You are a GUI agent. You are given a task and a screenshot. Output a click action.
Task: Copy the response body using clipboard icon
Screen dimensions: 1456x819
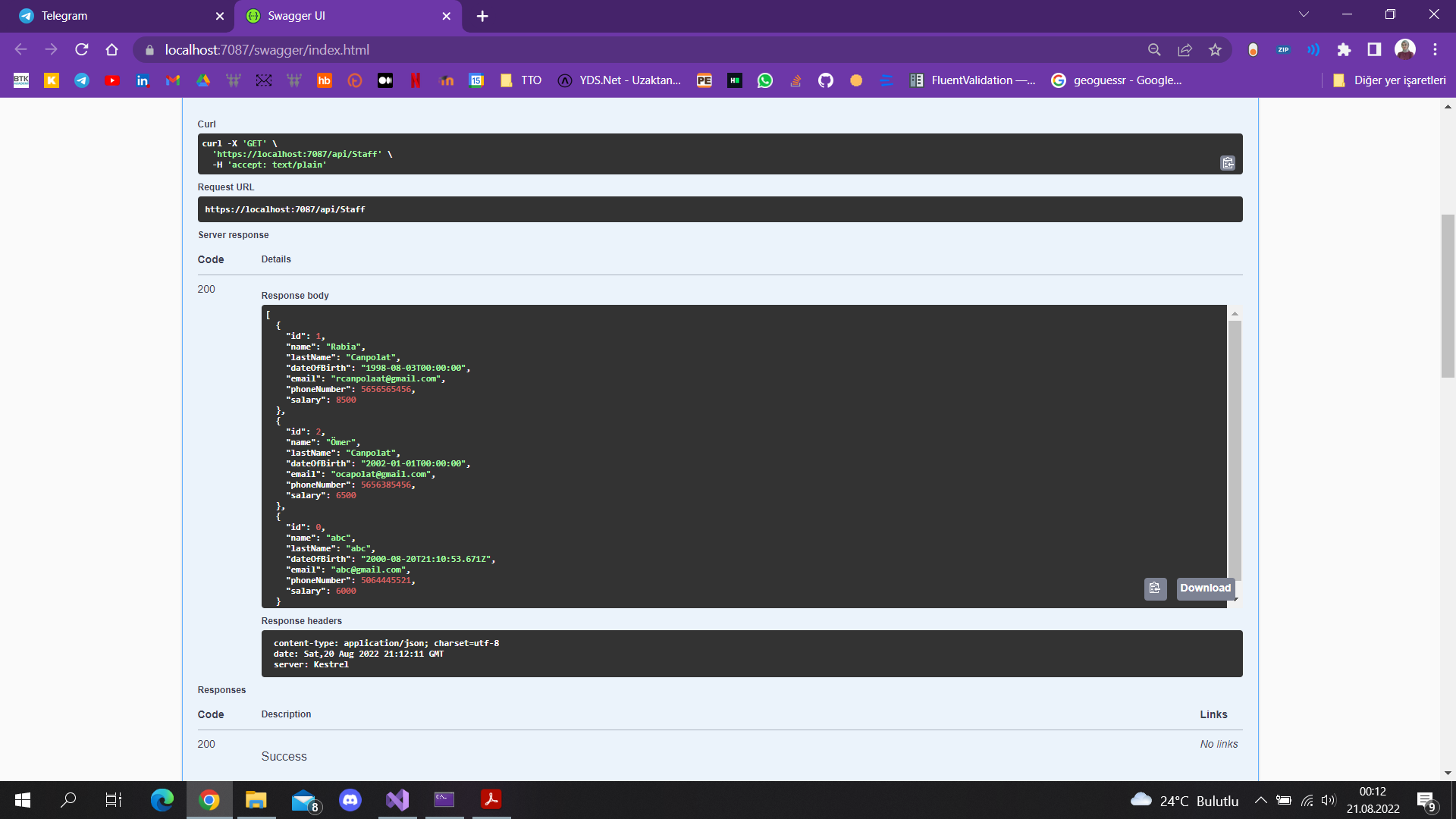1155,588
